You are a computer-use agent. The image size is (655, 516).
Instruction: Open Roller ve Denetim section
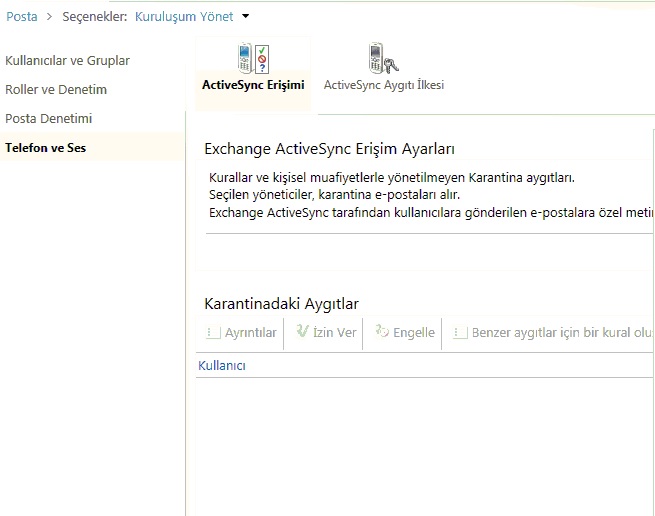coord(56,89)
